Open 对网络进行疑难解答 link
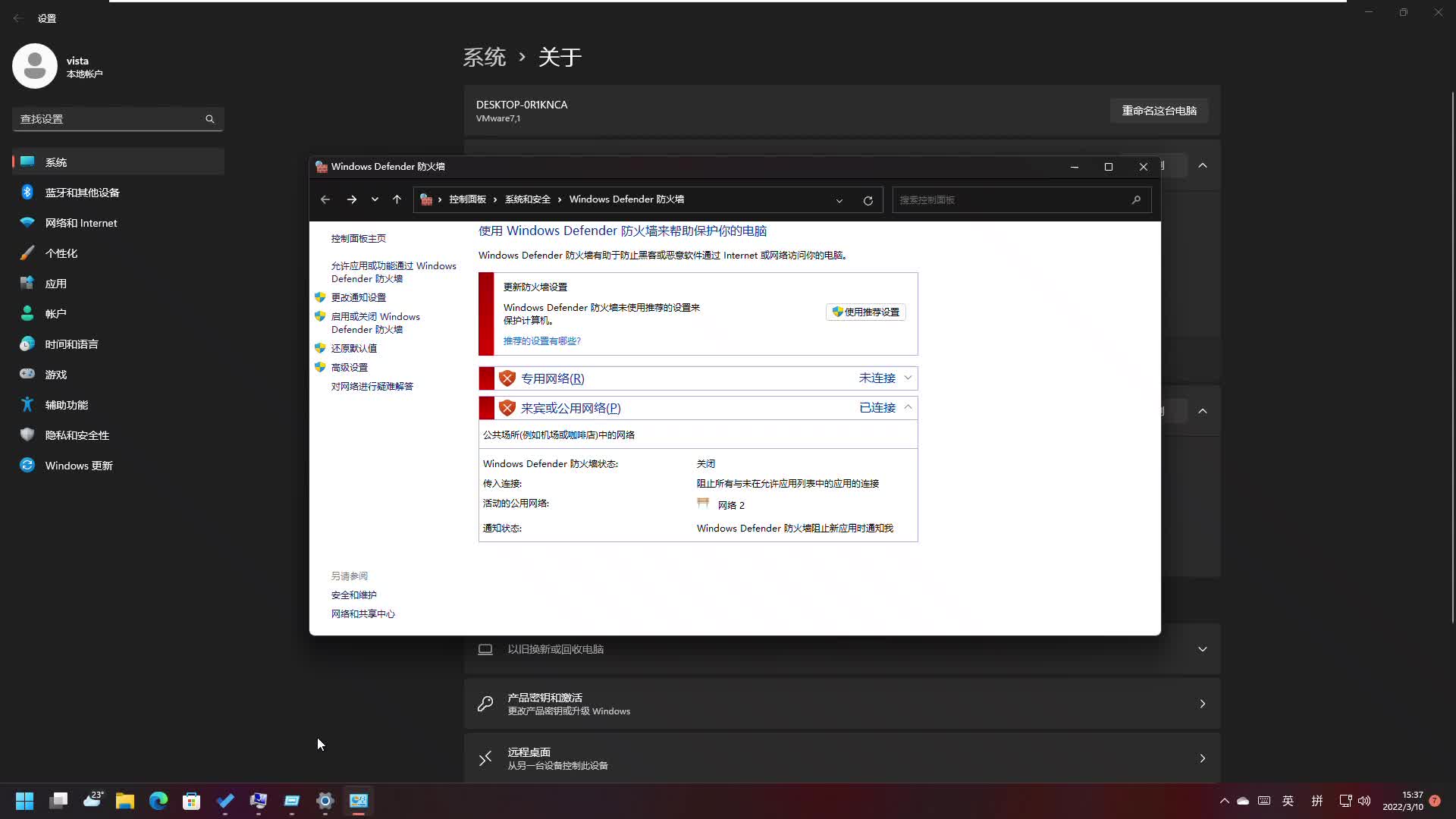Screen dimensions: 1456x819 tap(372, 386)
